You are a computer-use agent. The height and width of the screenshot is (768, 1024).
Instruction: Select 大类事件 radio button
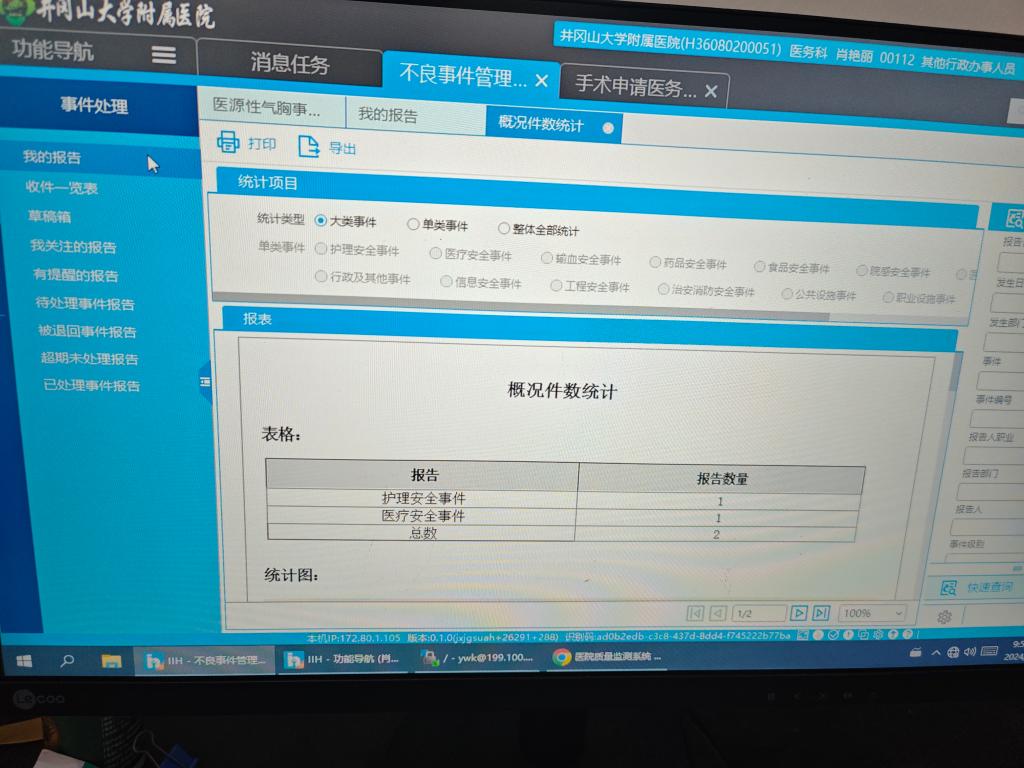pos(321,221)
